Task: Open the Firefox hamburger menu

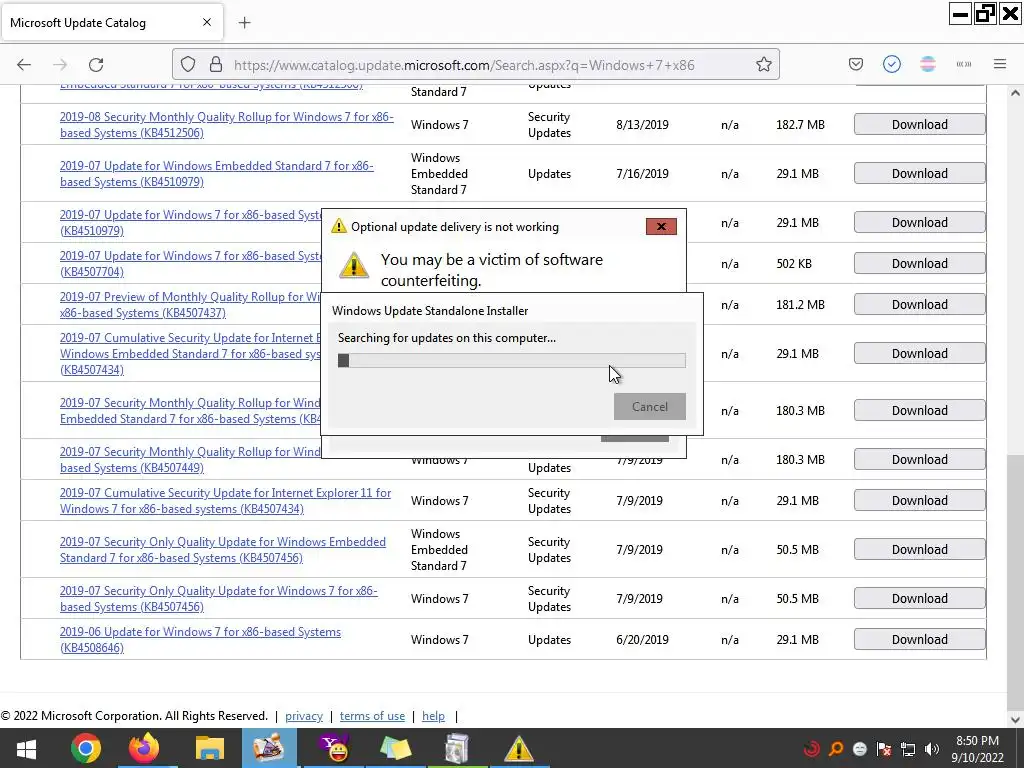Action: coord(1000,65)
